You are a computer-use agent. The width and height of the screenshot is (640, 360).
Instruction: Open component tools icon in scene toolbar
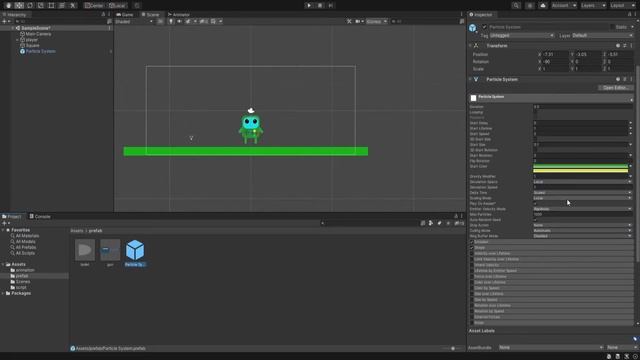349,21
